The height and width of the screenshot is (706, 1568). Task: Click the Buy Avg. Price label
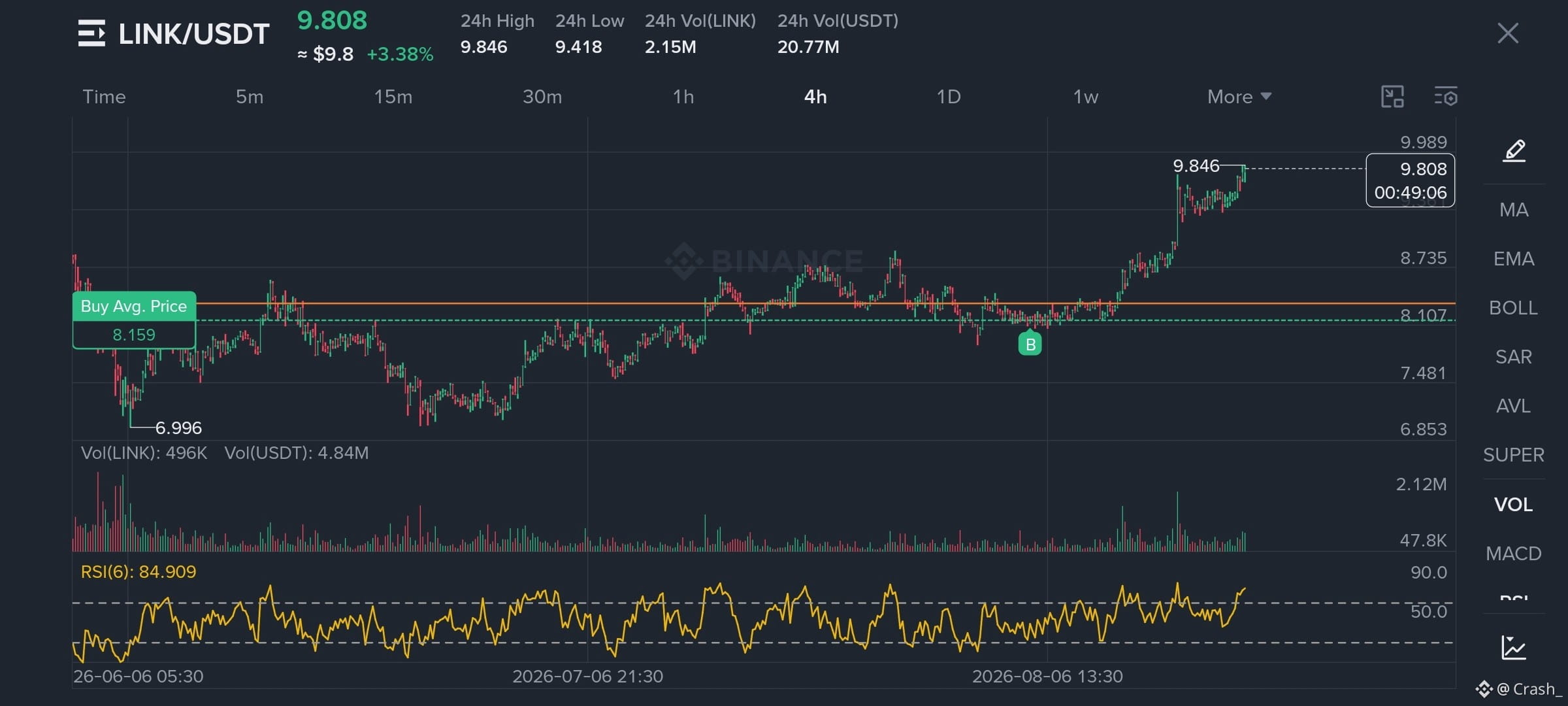click(134, 306)
